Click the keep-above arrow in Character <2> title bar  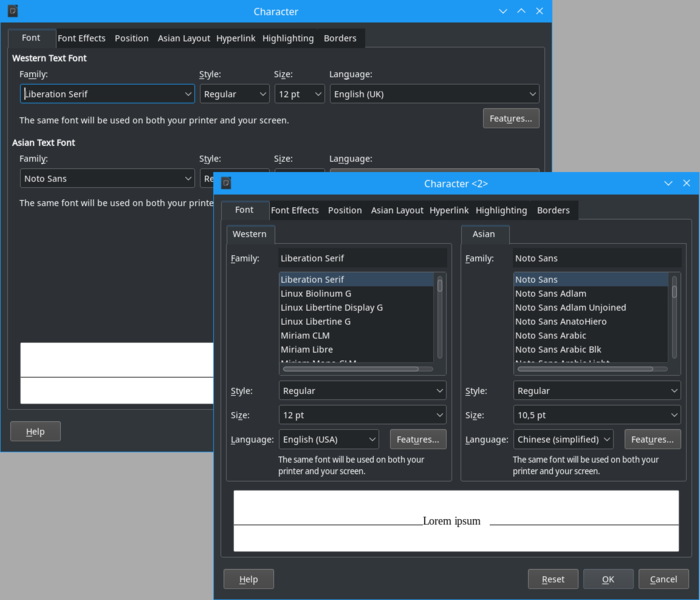(x=668, y=183)
